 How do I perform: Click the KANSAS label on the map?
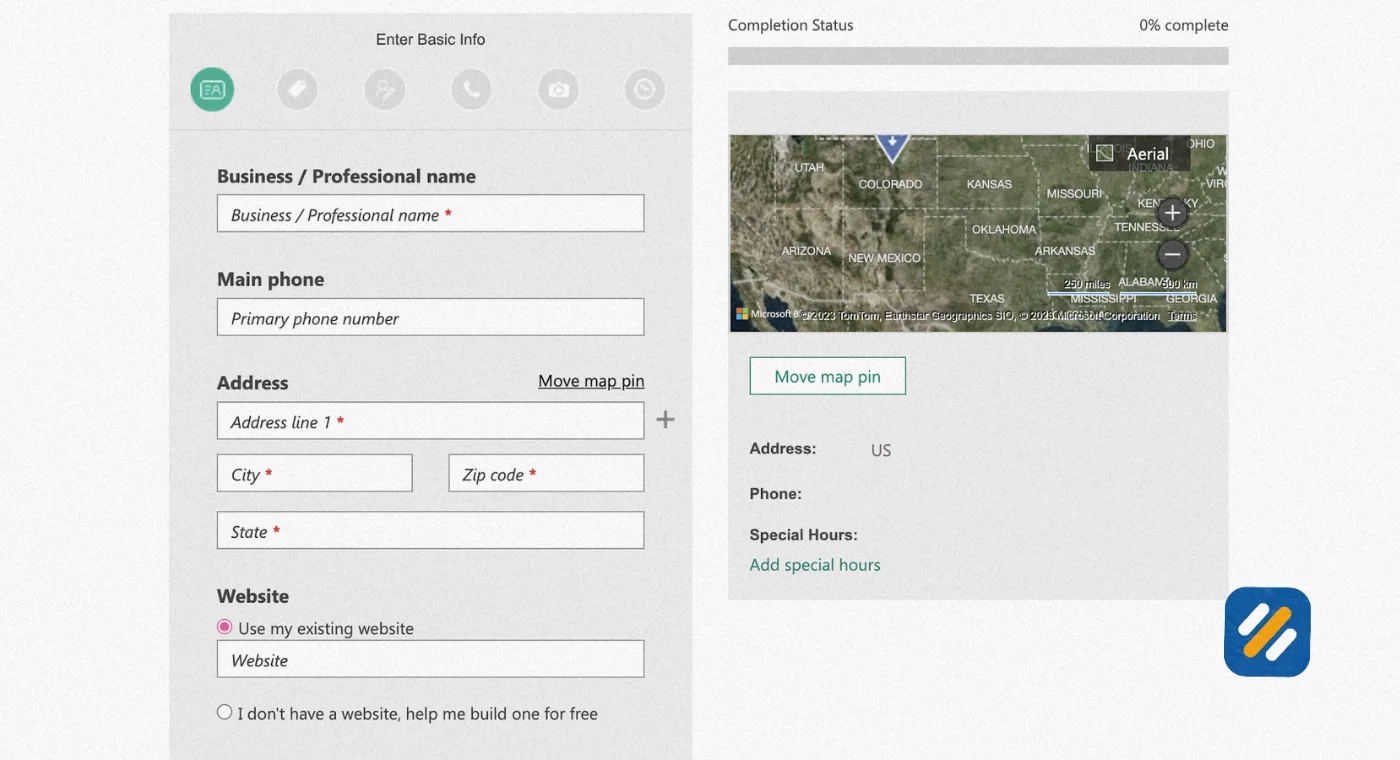pyautogui.click(x=989, y=184)
